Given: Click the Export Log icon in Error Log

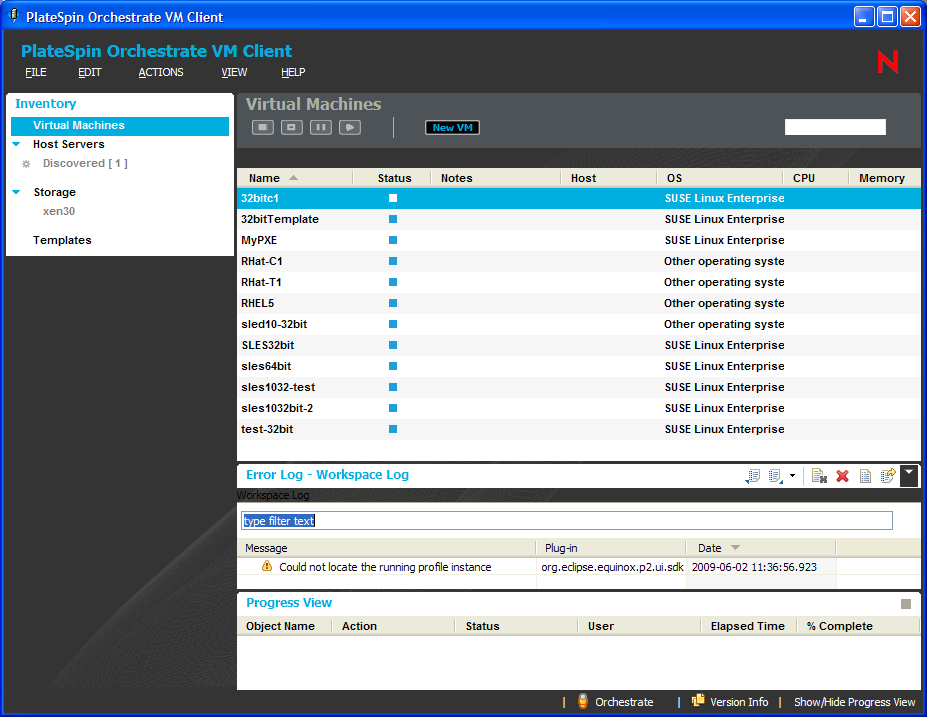Looking at the screenshot, I should click(753, 476).
